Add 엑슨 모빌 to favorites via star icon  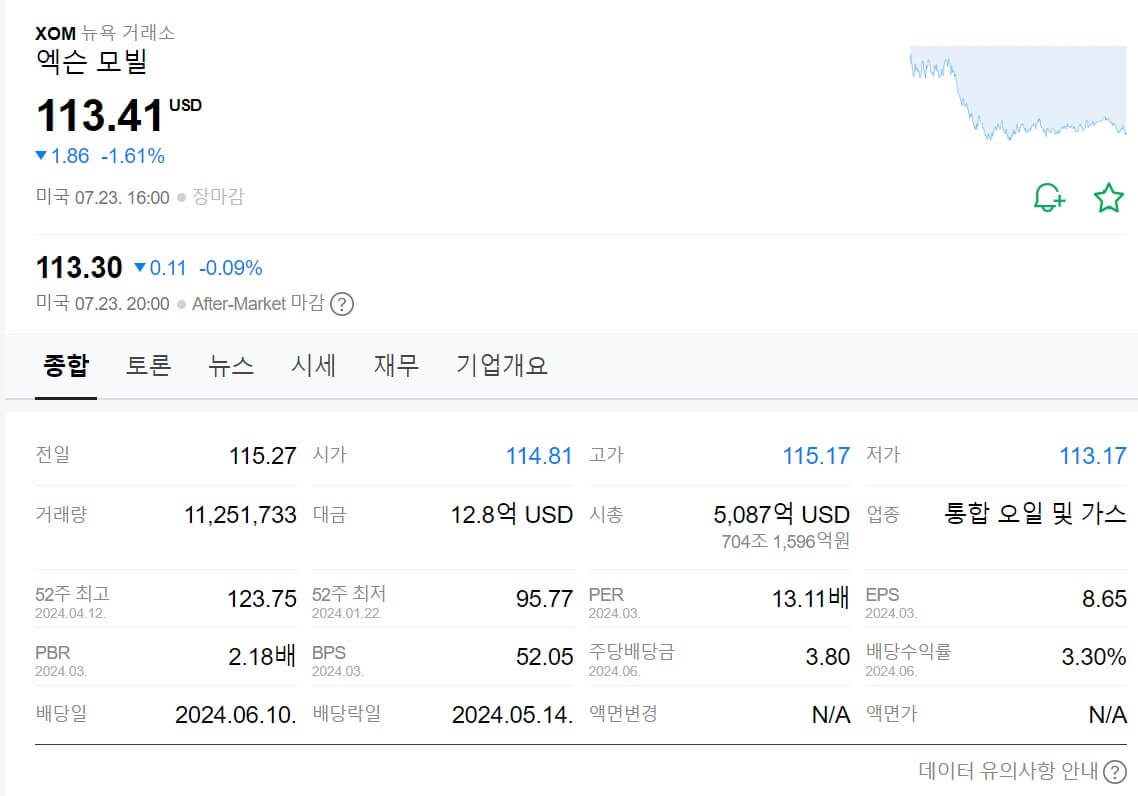[1108, 198]
